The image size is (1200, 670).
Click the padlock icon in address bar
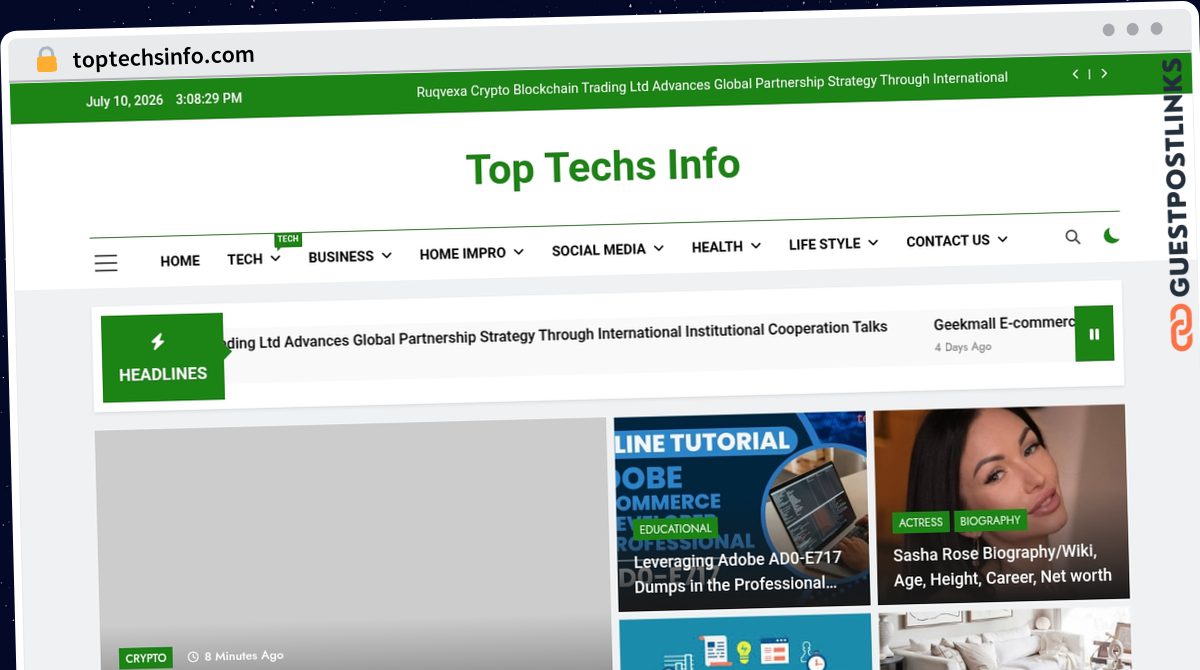pos(46,60)
